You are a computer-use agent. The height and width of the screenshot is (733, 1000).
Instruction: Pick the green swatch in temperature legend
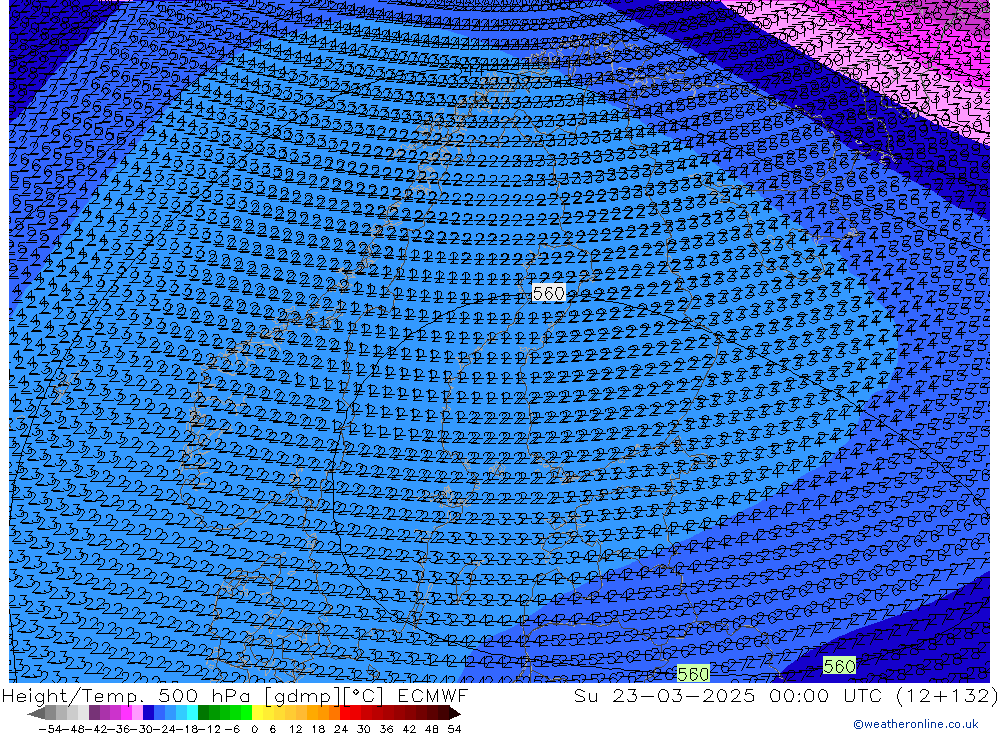(x=225, y=713)
